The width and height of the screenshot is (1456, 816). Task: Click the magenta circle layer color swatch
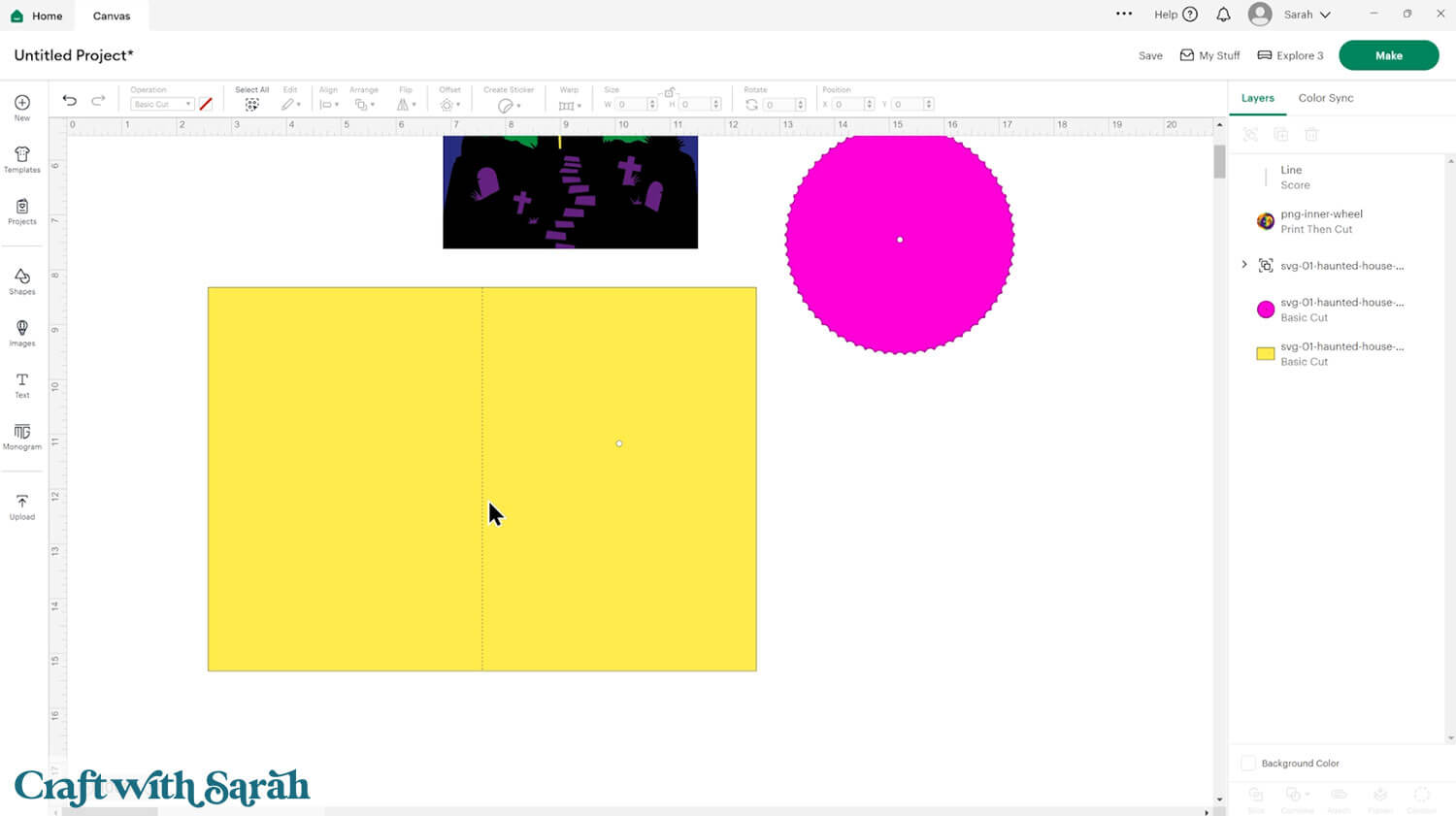tap(1266, 310)
